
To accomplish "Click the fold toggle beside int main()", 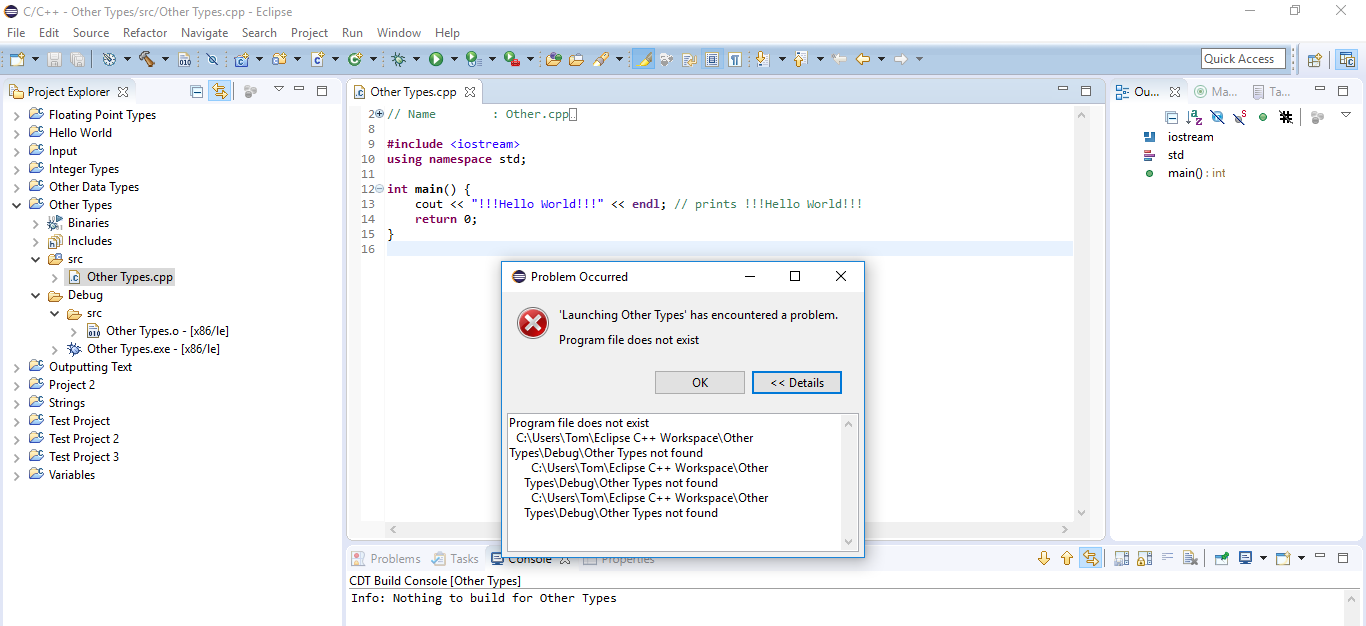I will (379, 189).
